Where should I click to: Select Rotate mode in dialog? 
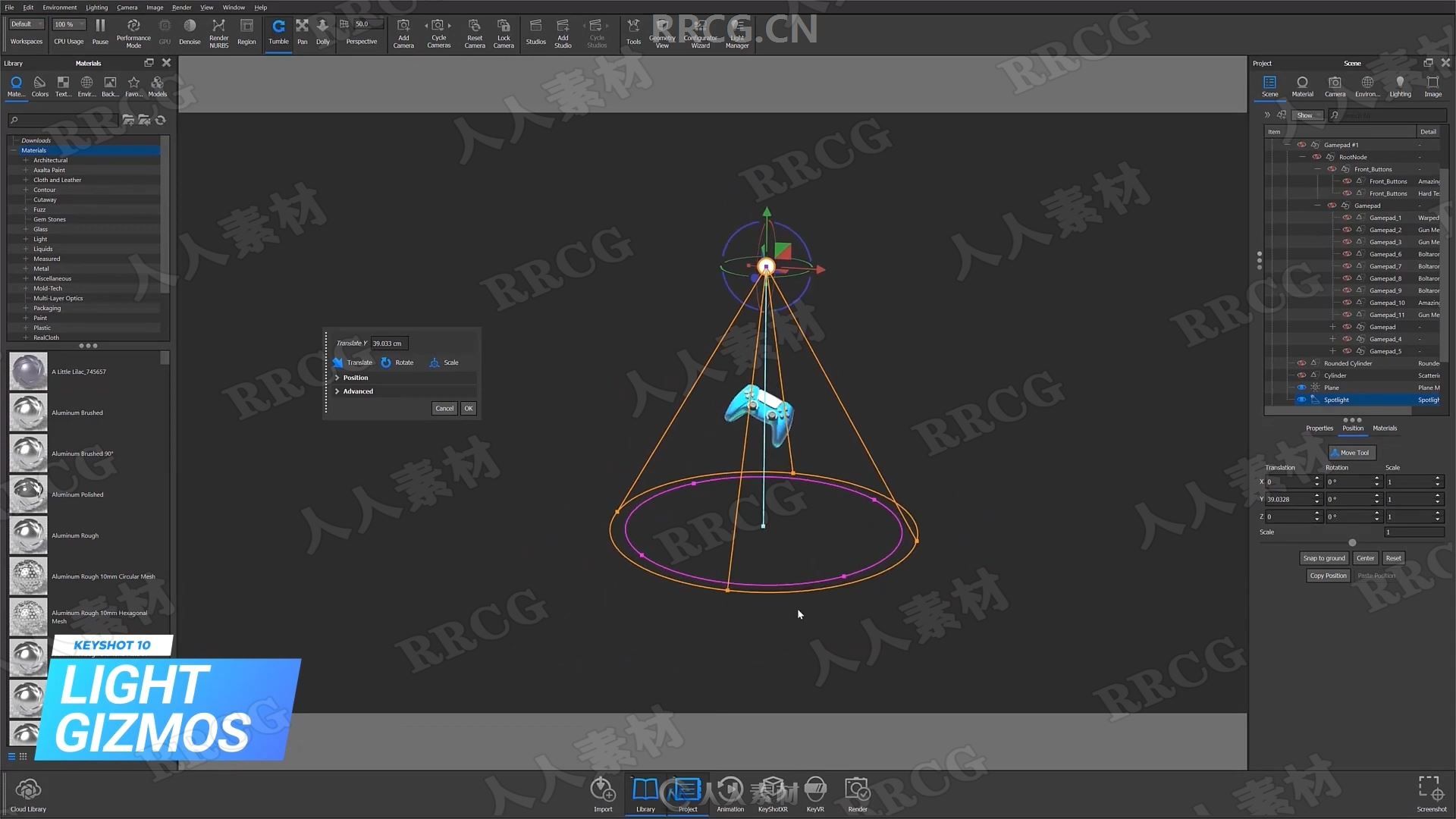(x=397, y=362)
